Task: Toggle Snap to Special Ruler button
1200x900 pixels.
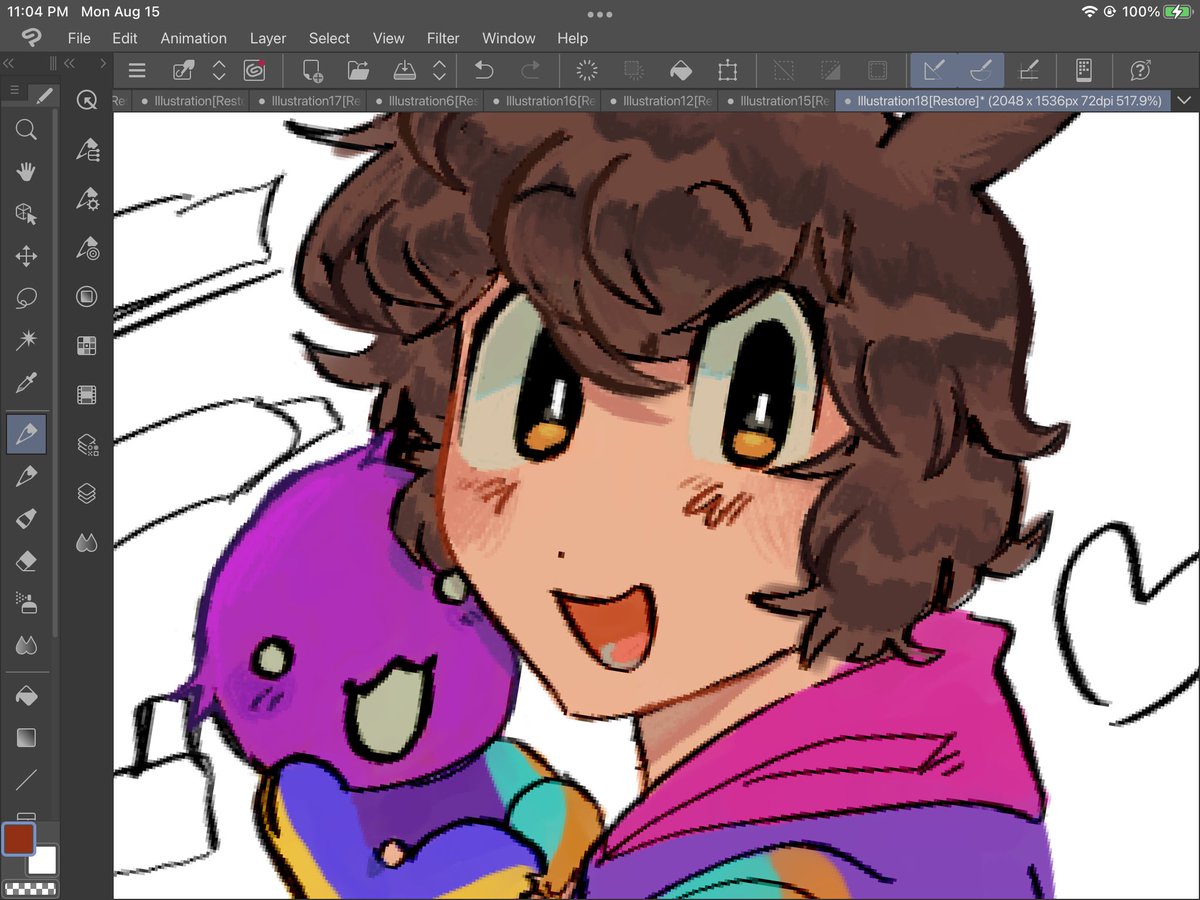Action: 979,70
